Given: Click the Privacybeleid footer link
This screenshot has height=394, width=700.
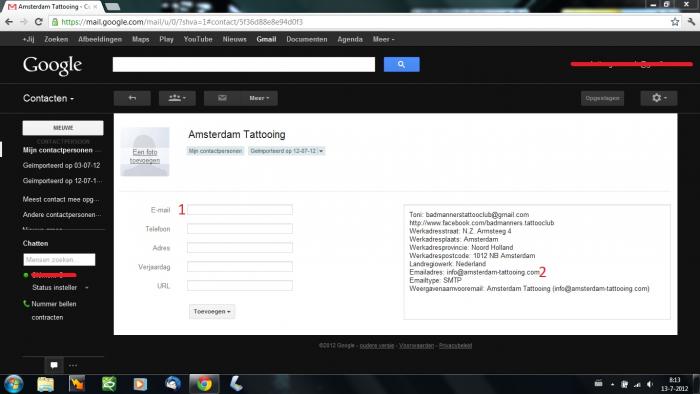Looking at the screenshot, I should tap(455, 345).
